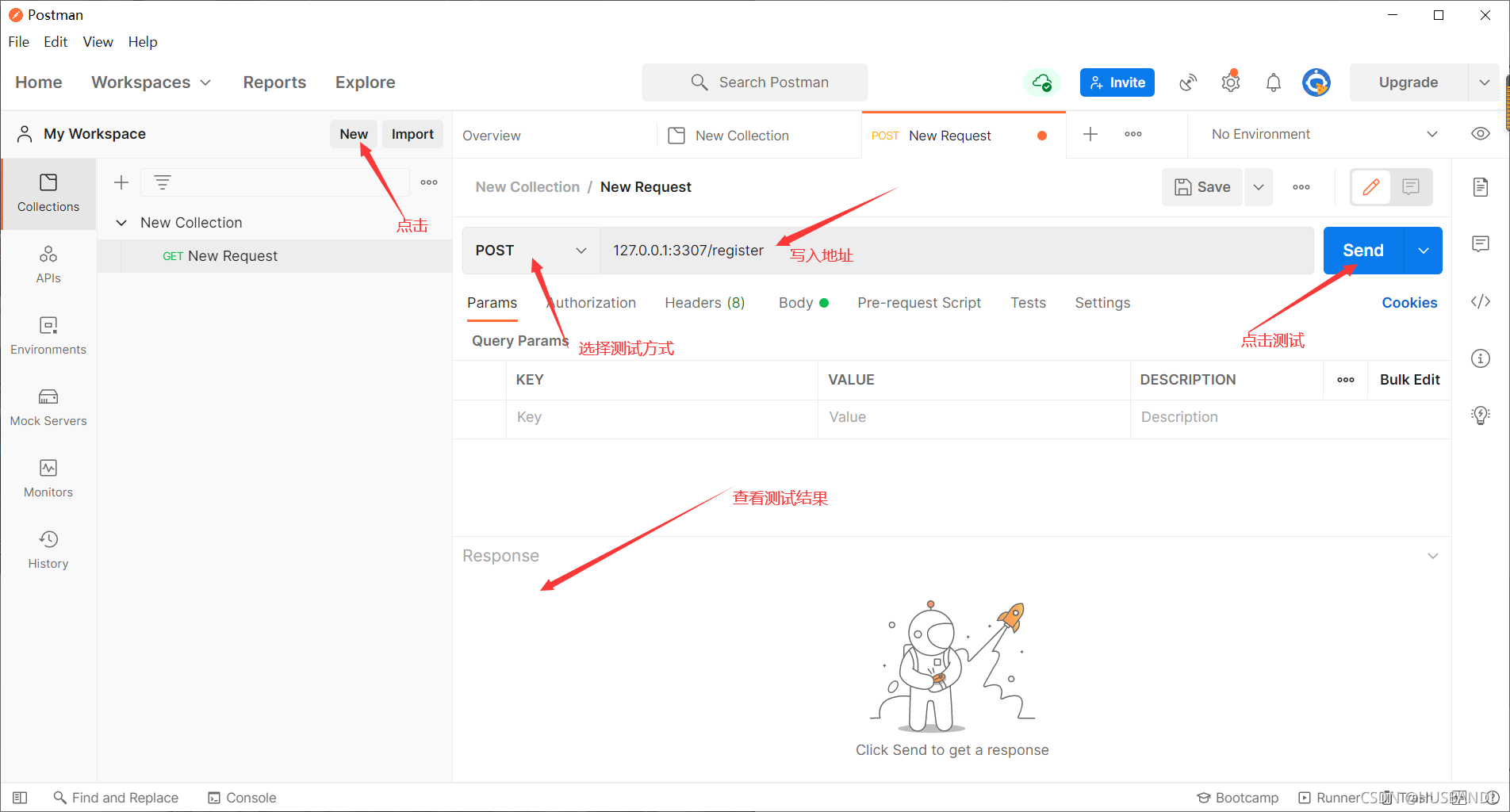Click the Invite button
This screenshot has width=1510, height=812.
coord(1117,82)
